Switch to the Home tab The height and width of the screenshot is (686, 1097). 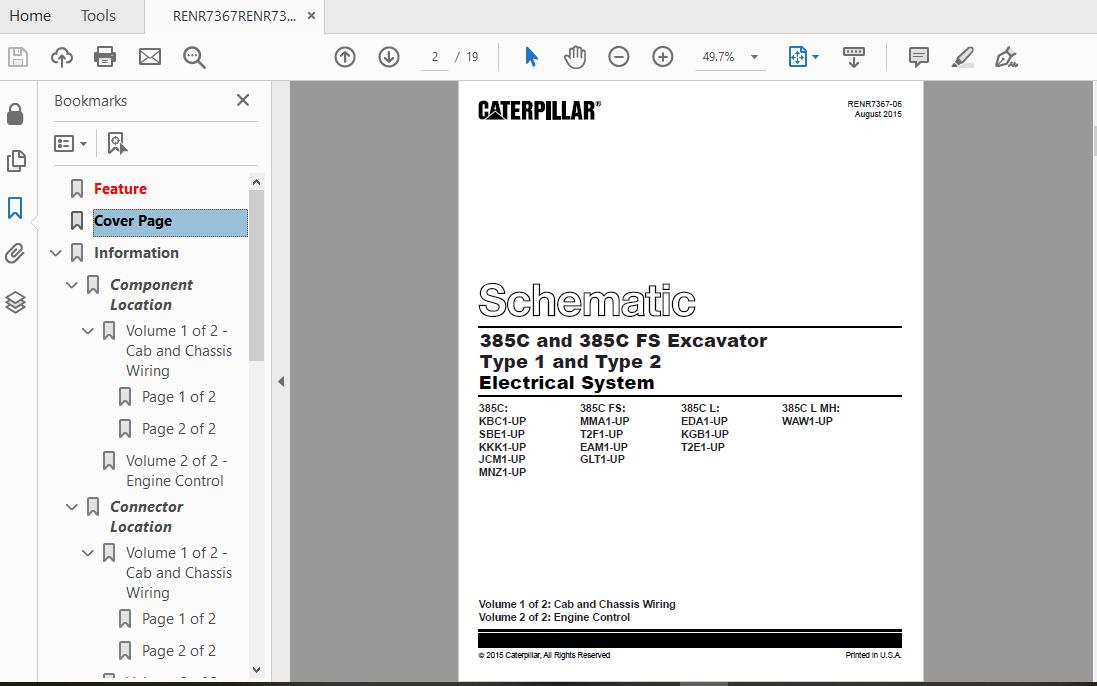(x=29, y=15)
